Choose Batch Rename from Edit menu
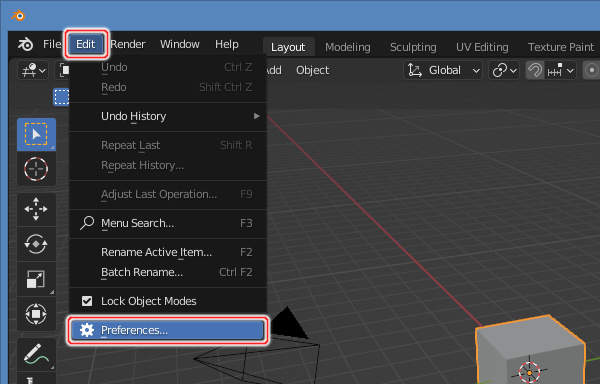The width and height of the screenshot is (600, 384). pos(168,272)
